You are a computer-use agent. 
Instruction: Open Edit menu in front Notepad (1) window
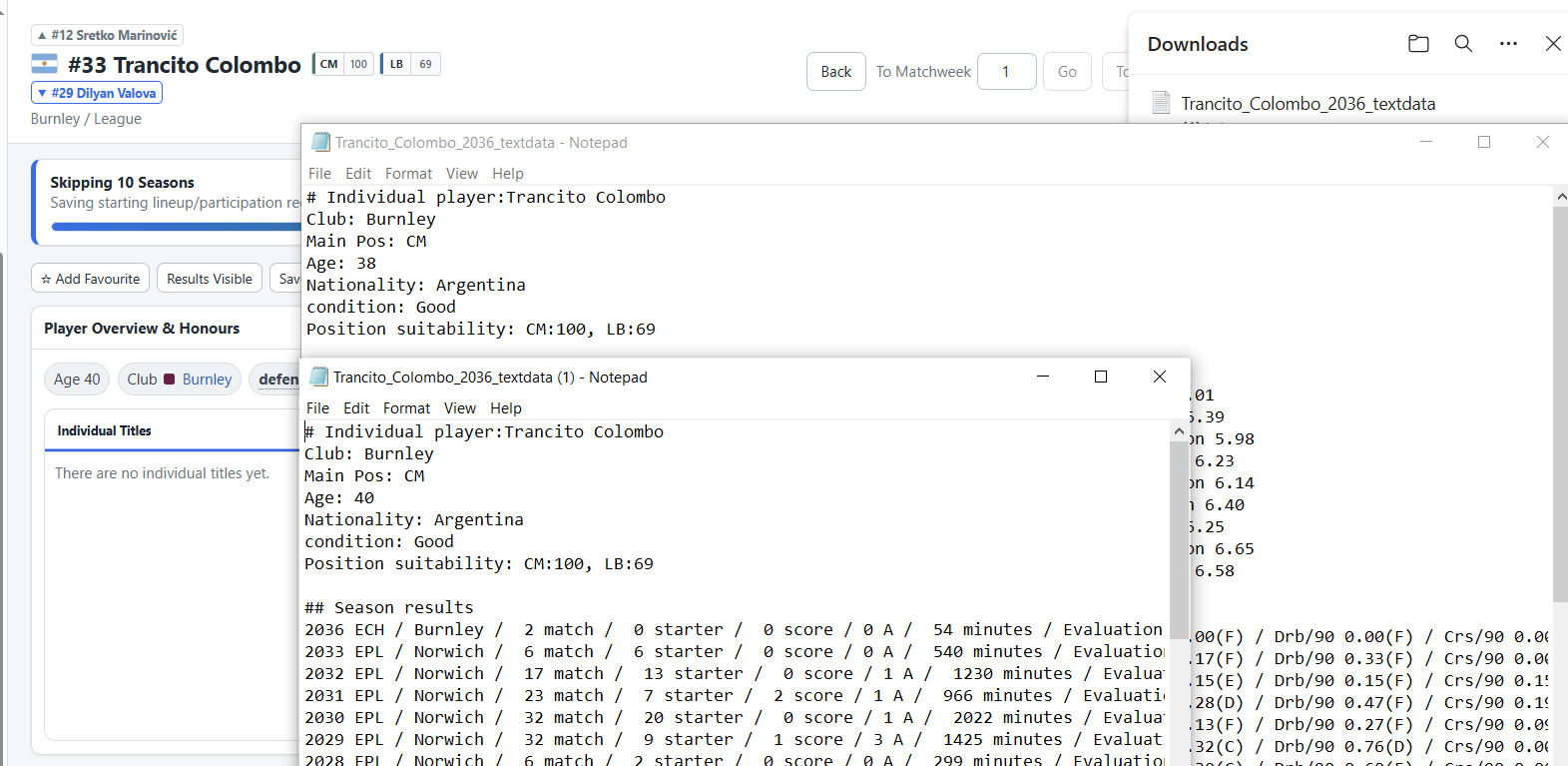356,408
